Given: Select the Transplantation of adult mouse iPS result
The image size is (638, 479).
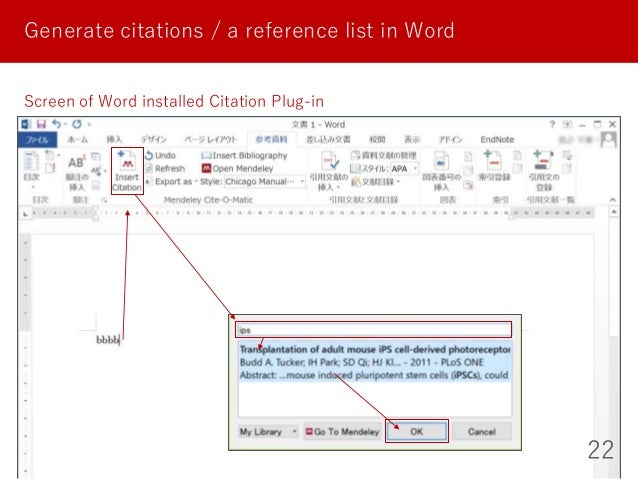Looking at the screenshot, I should tap(375, 362).
